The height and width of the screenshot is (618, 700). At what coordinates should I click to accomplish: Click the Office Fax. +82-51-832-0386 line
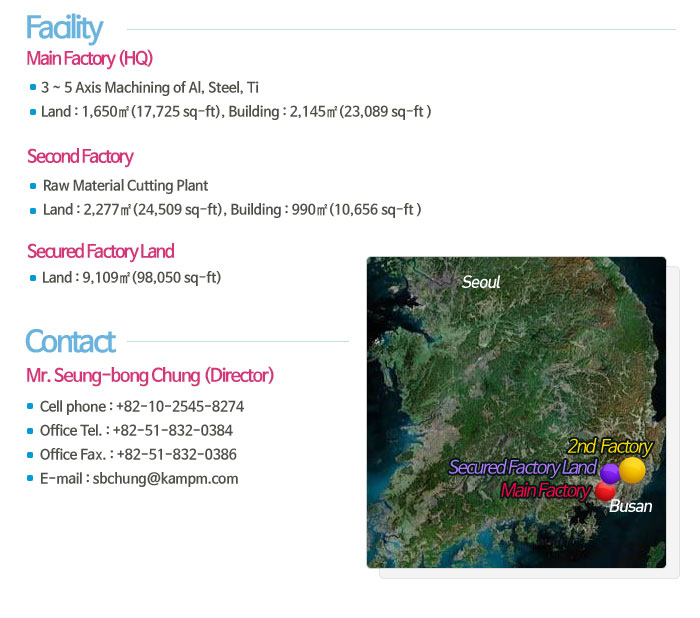pos(138,455)
